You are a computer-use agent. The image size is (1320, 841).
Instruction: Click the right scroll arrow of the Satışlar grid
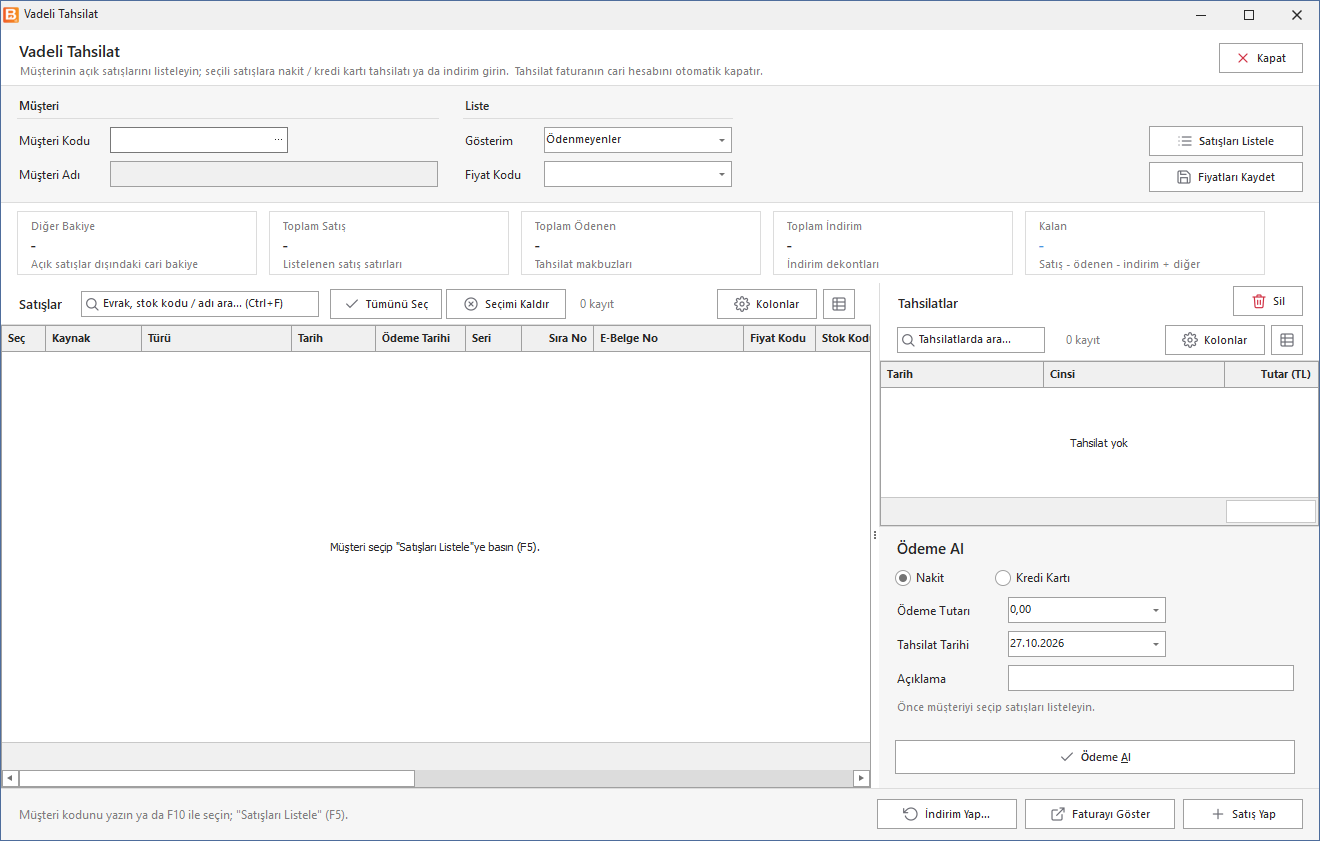[x=861, y=778]
